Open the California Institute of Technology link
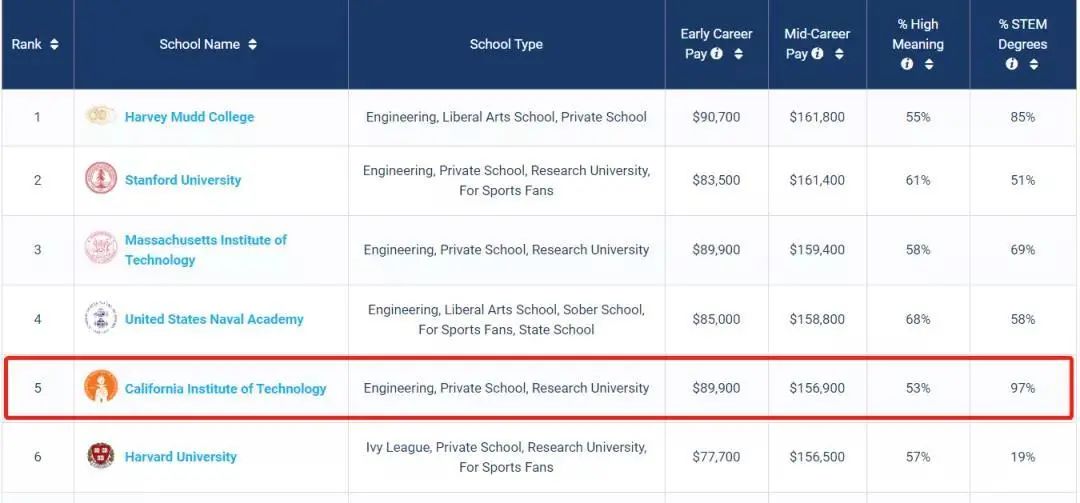Image resolution: width=1080 pixels, height=503 pixels. coord(225,388)
